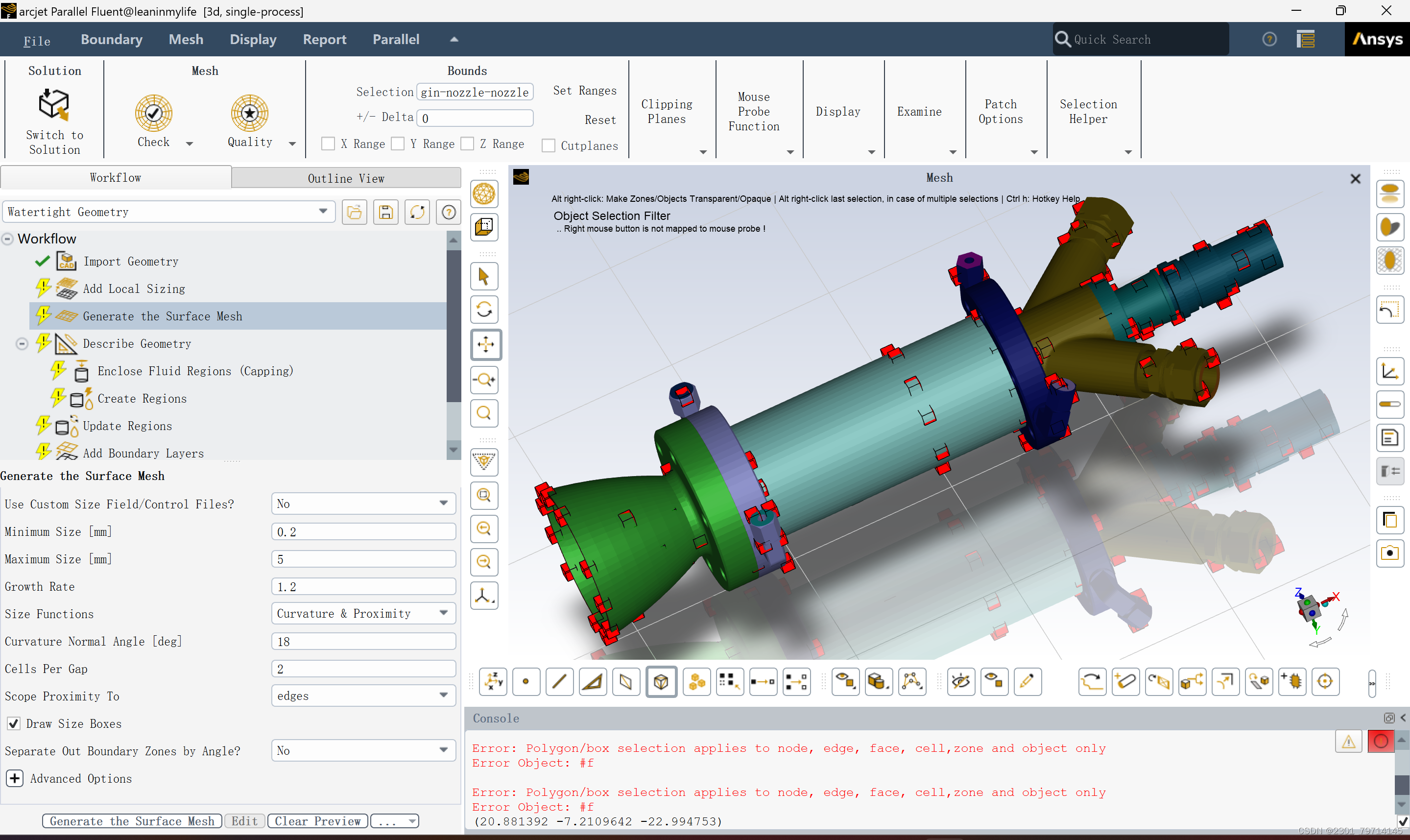Click the reset workflow refresh icon
The image size is (1410, 840).
coord(417,212)
